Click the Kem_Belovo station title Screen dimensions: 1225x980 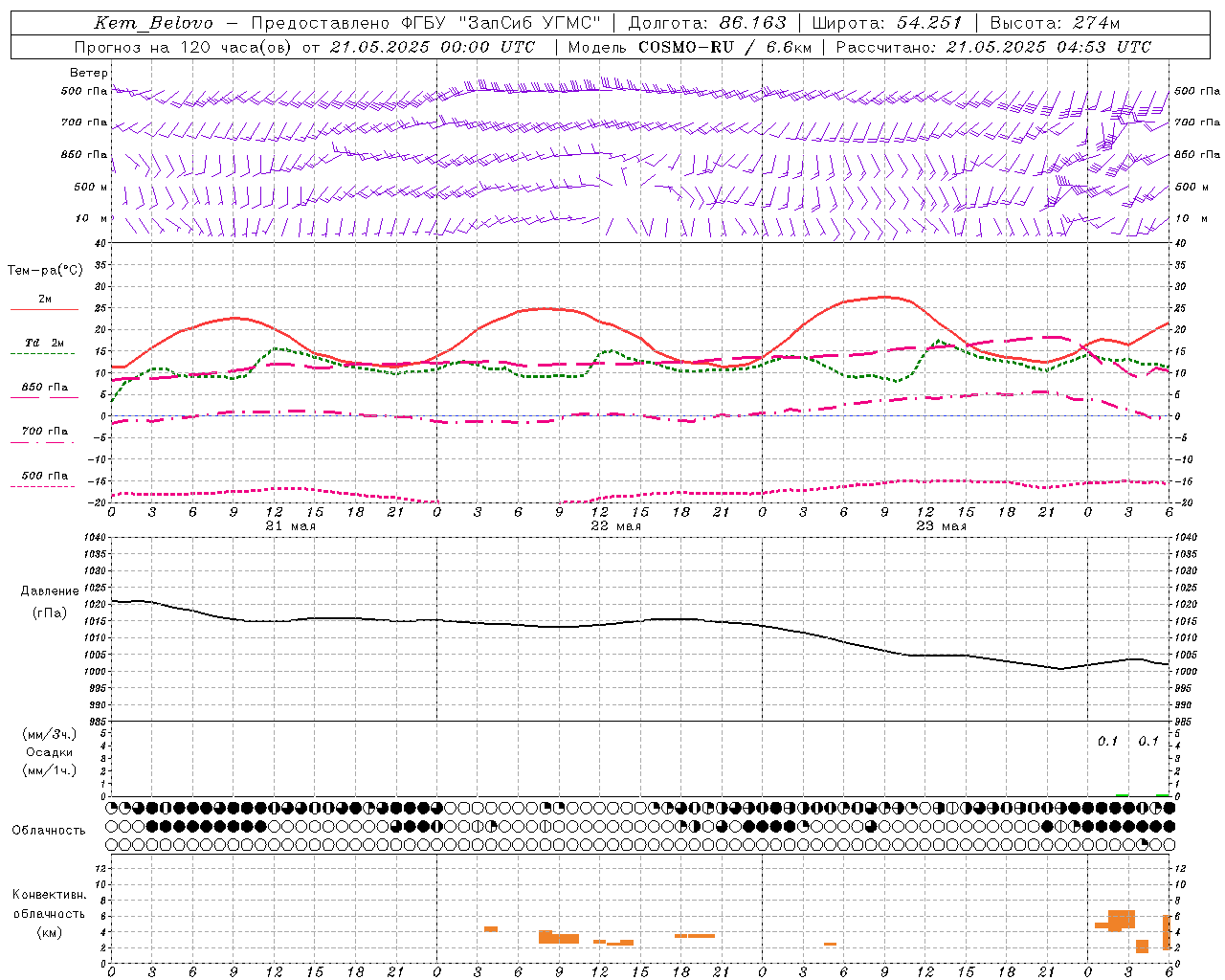tap(154, 24)
